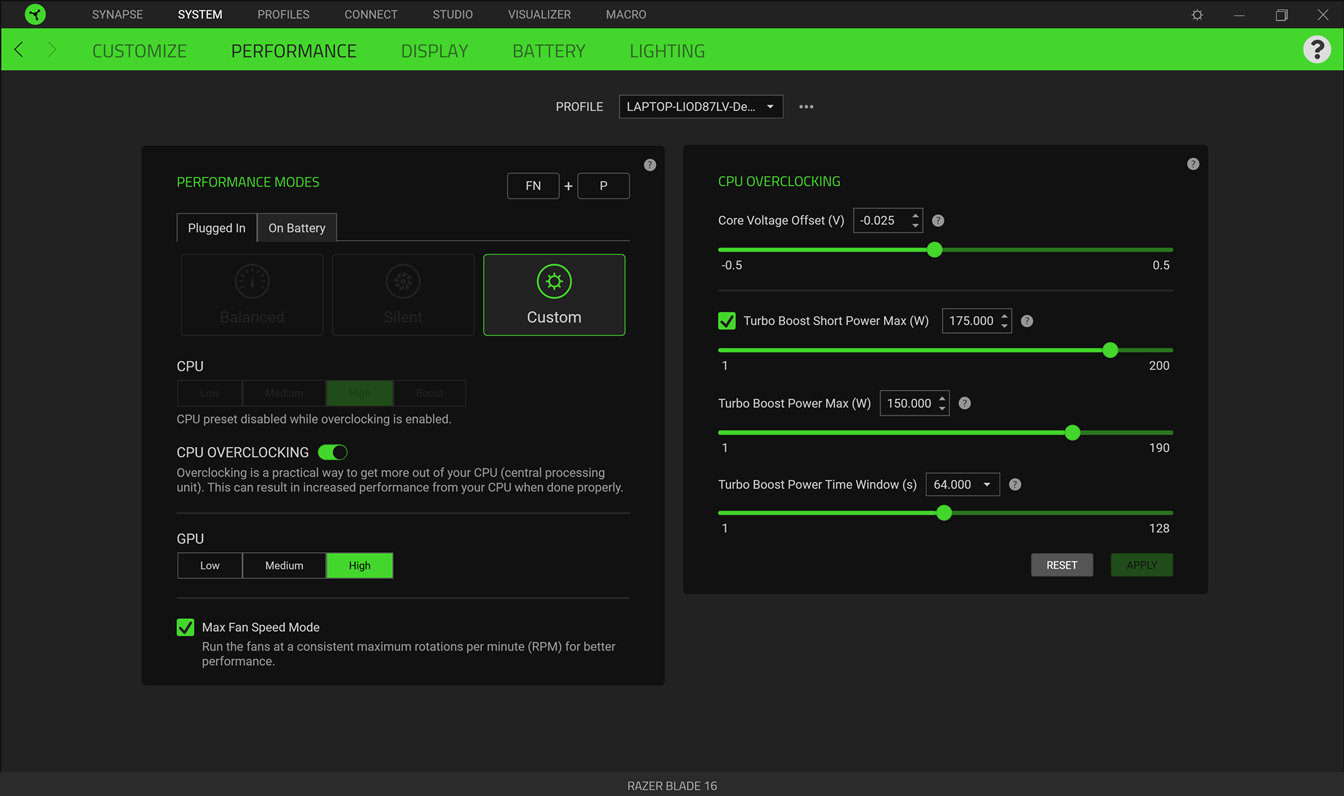Image resolution: width=1344 pixels, height=796 pixels.
Task: Increase Turbo Boost Power Max stepper
Action: [942, 398]
